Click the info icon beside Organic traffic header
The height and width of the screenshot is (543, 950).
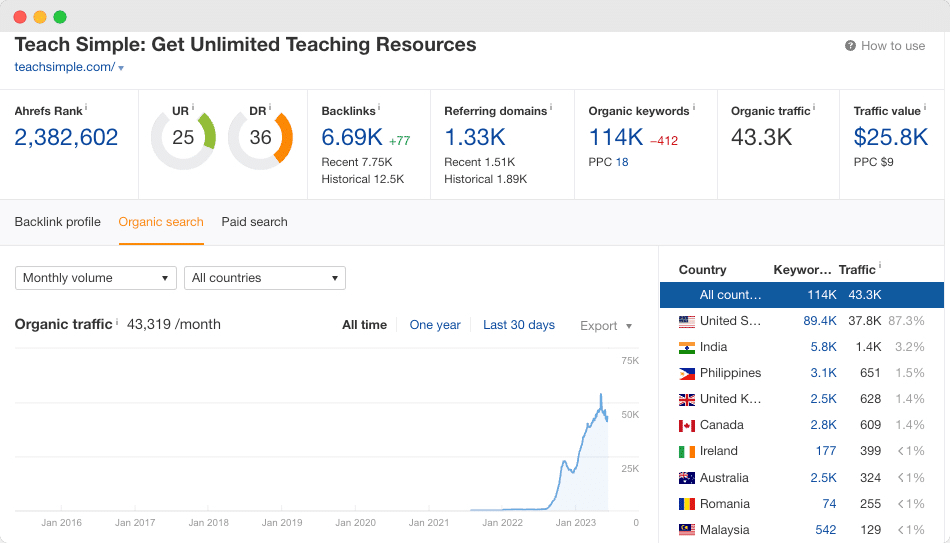click(814, 107)
